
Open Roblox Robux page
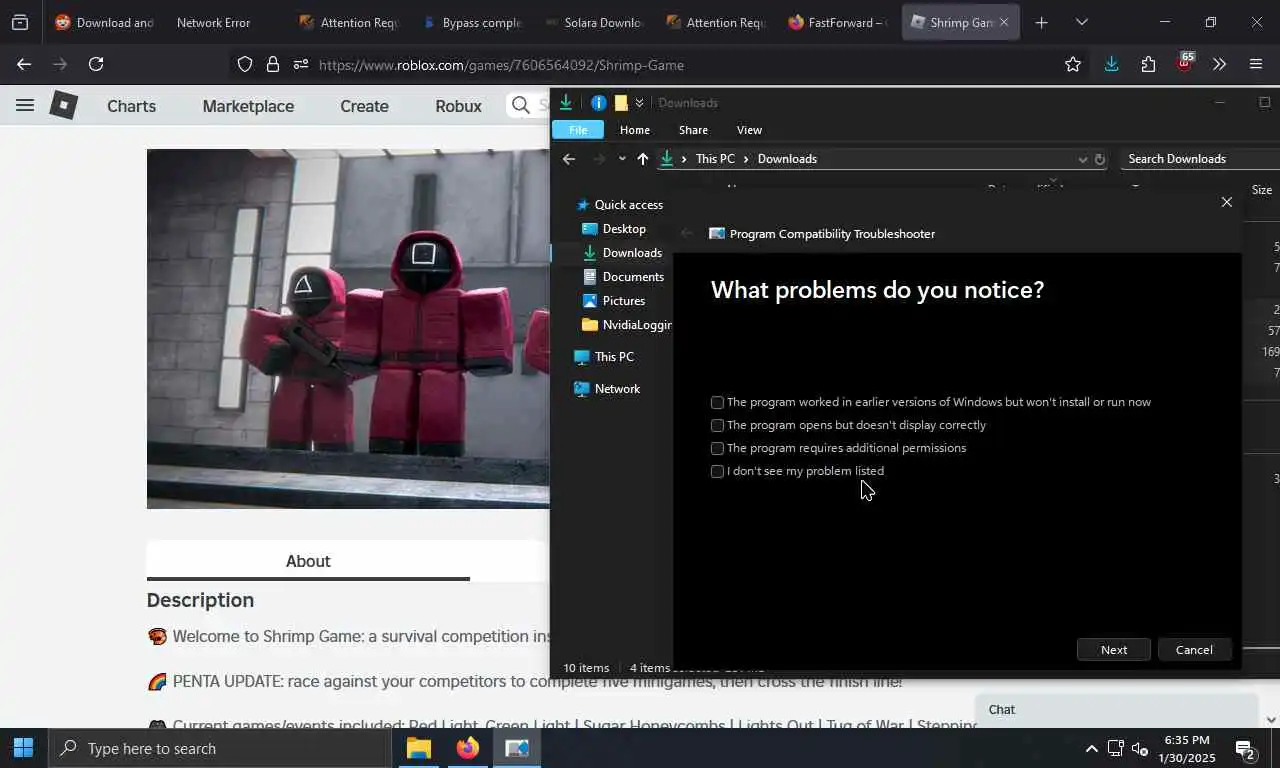(458, 106)
